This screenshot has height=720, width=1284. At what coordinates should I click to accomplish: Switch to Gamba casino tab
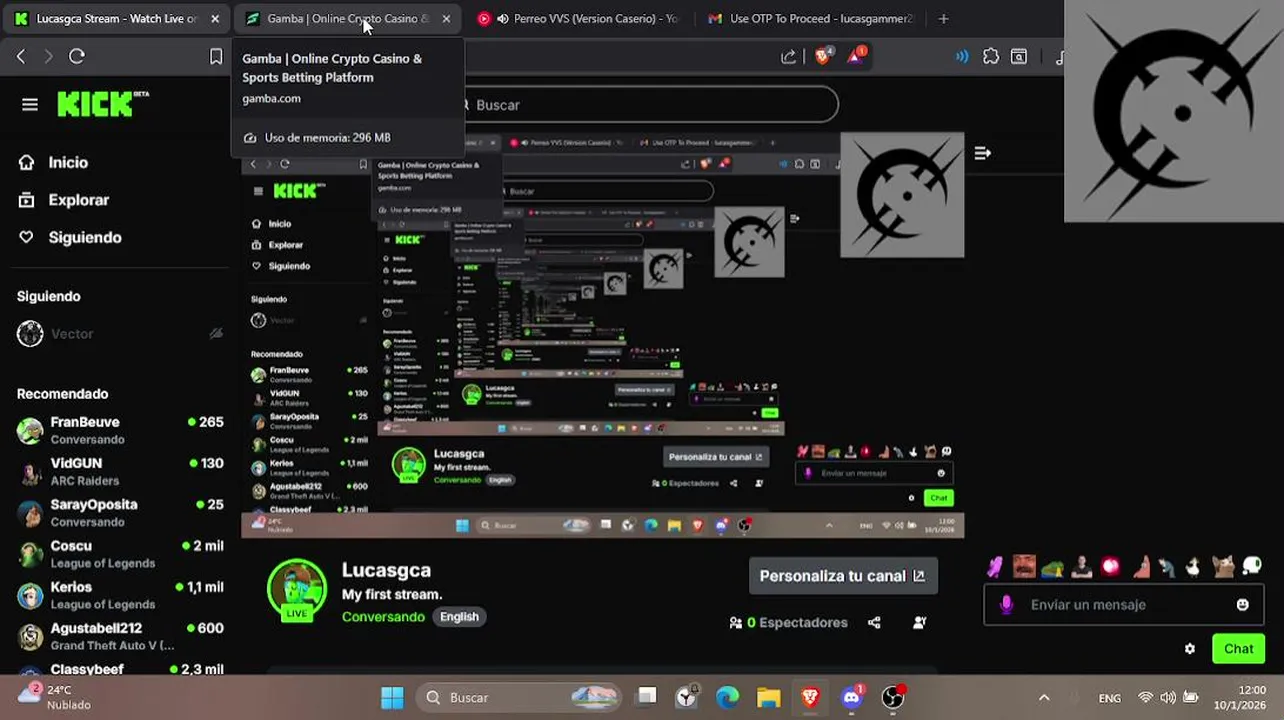[345, 18]
